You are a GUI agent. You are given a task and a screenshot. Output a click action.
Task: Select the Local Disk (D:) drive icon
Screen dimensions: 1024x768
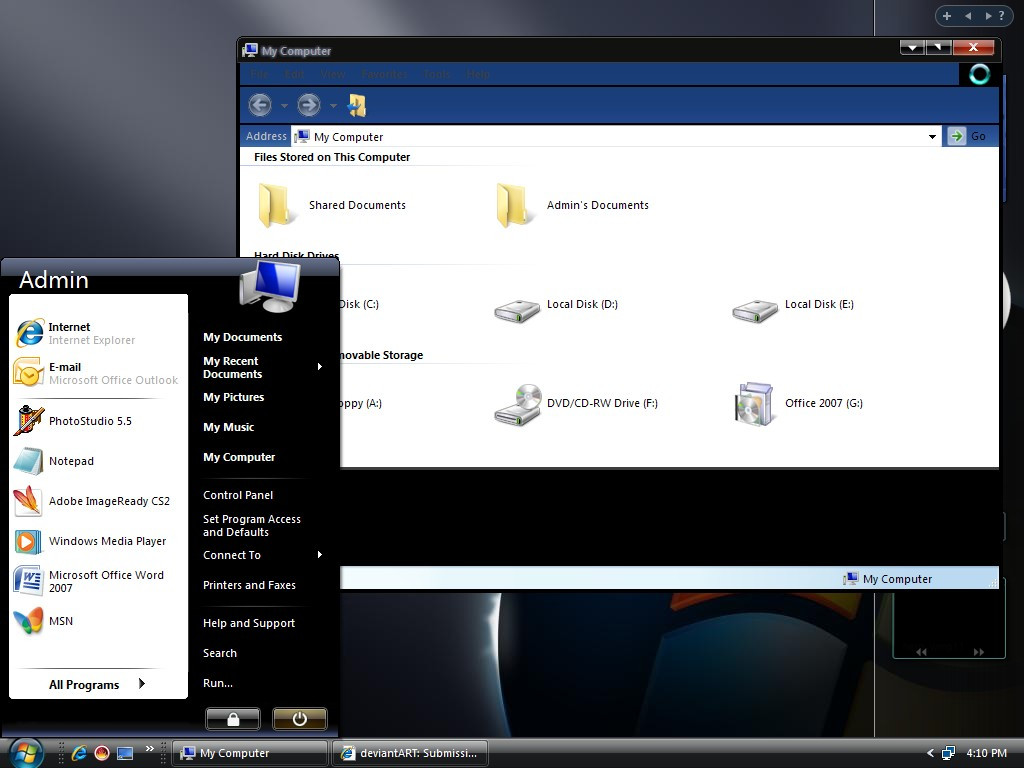518,308
